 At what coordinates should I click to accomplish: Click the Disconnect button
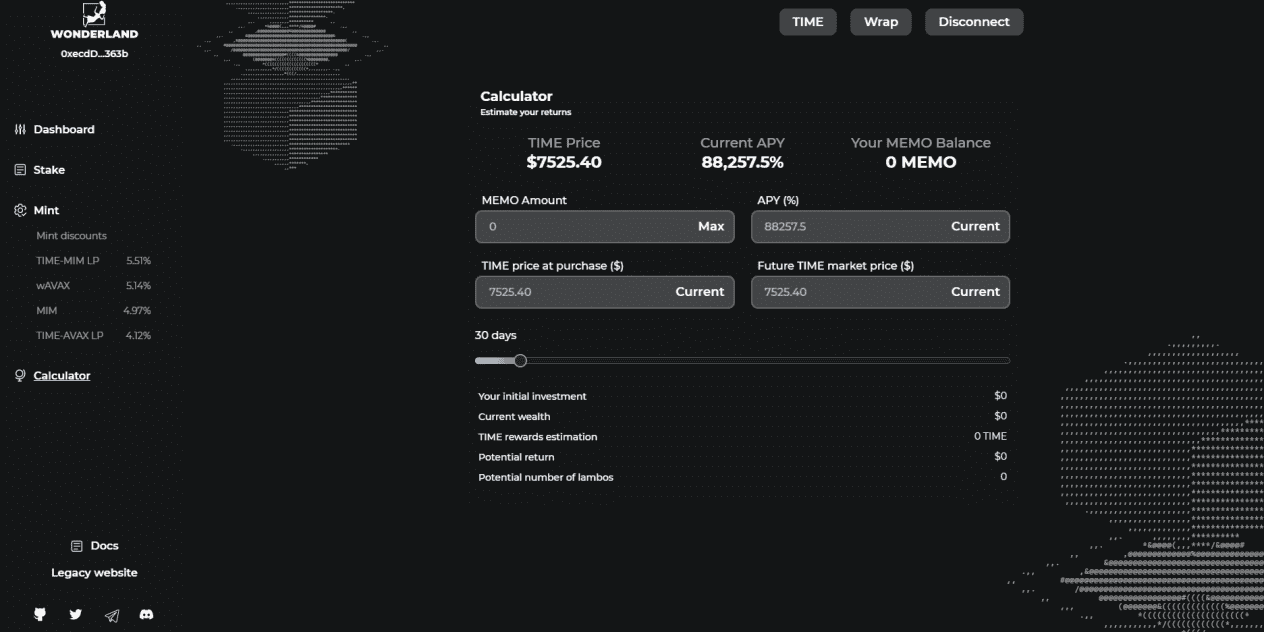[x=974, y=22]
